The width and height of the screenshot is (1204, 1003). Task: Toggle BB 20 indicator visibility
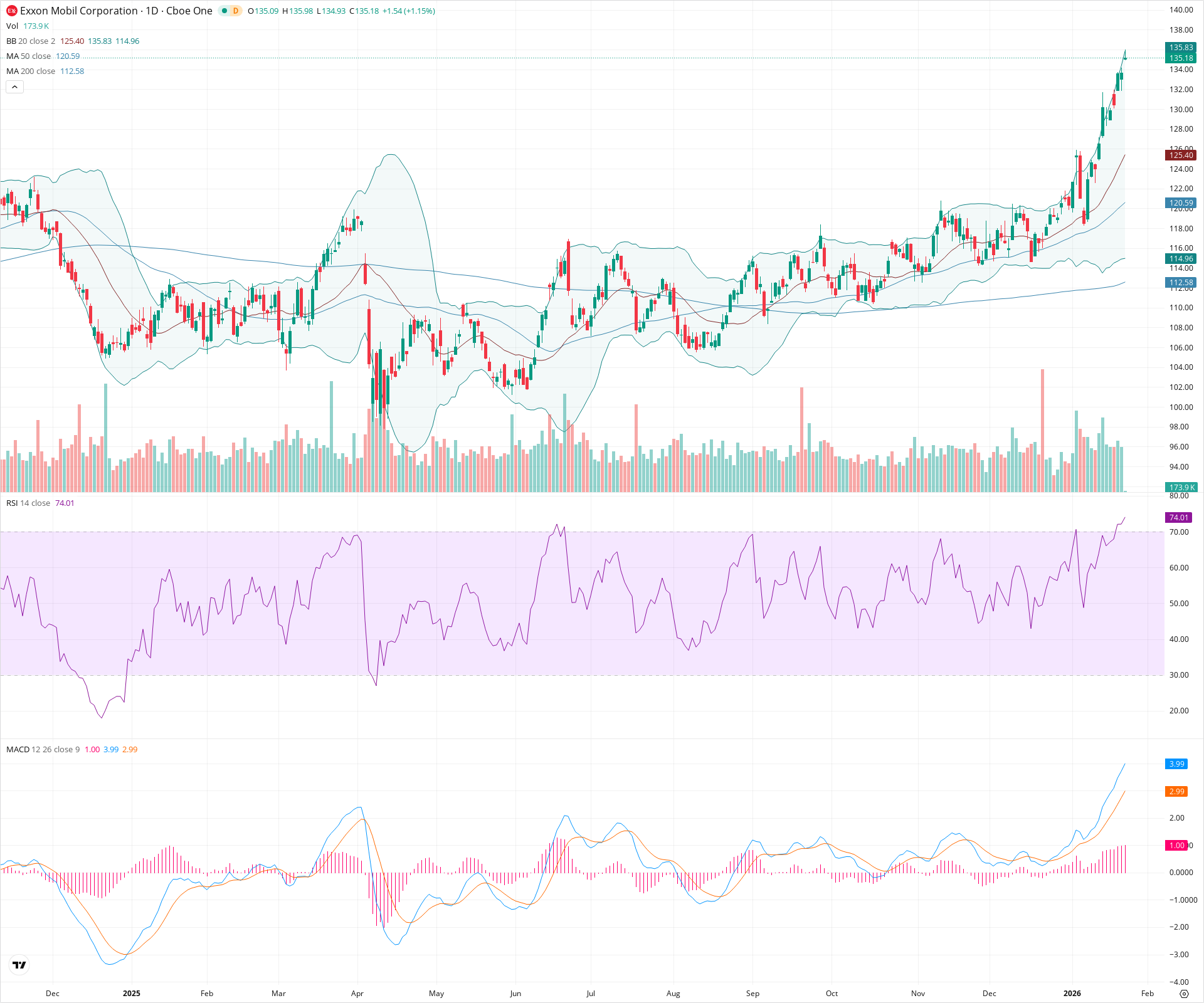pos(10,41)
